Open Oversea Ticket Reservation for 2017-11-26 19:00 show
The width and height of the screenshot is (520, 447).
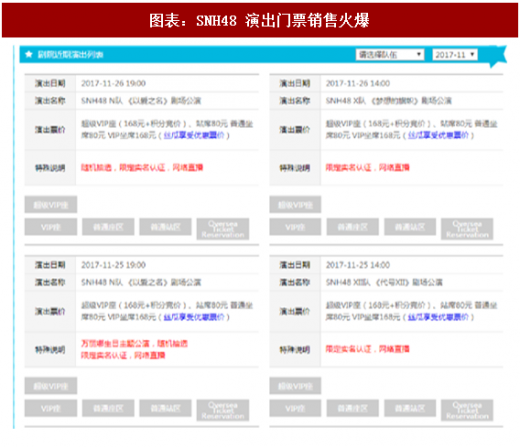tap(223, 229)
